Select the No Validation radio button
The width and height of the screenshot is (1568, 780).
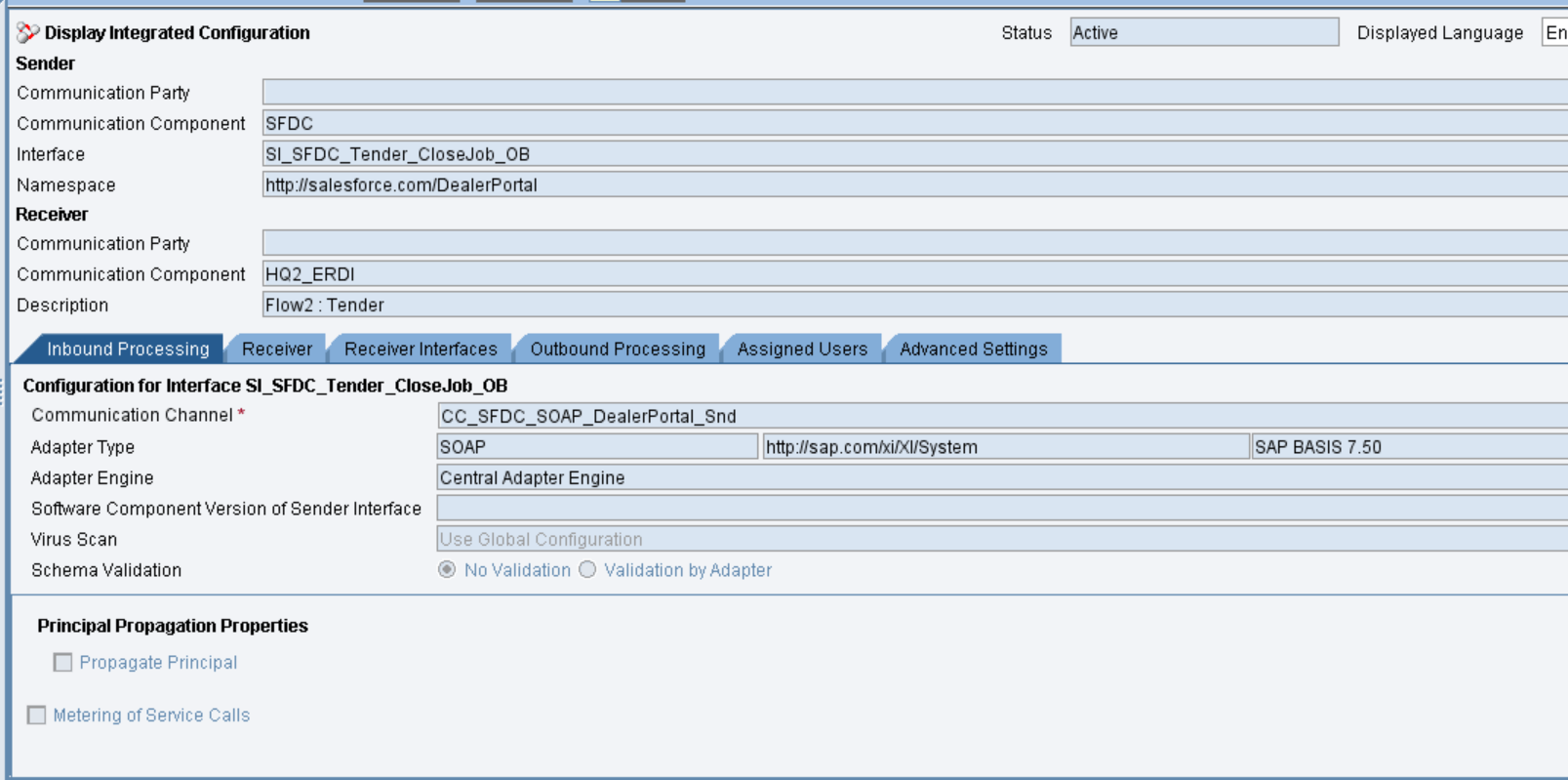(x=447, y=570)
